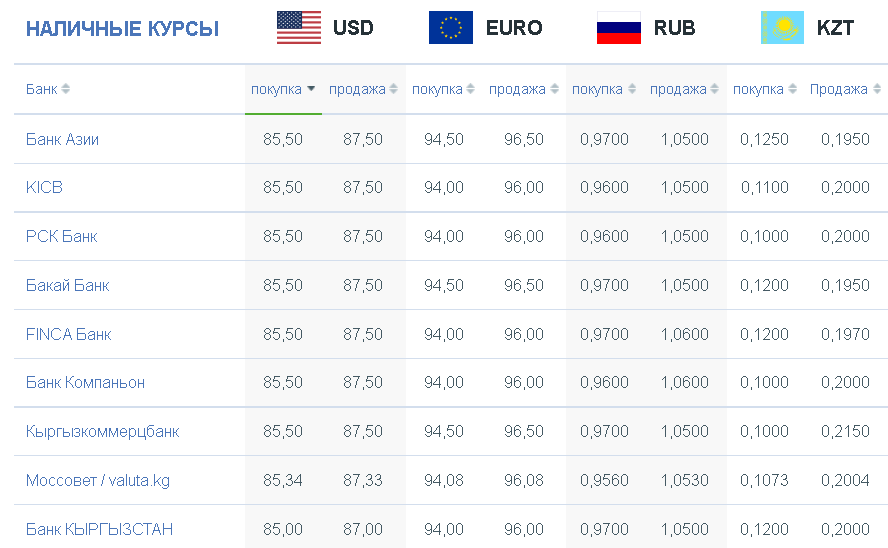Click the European Union flag icon
Image resolution: width=888 pixels, height=548 pixels.
click(x=451, y=28)
